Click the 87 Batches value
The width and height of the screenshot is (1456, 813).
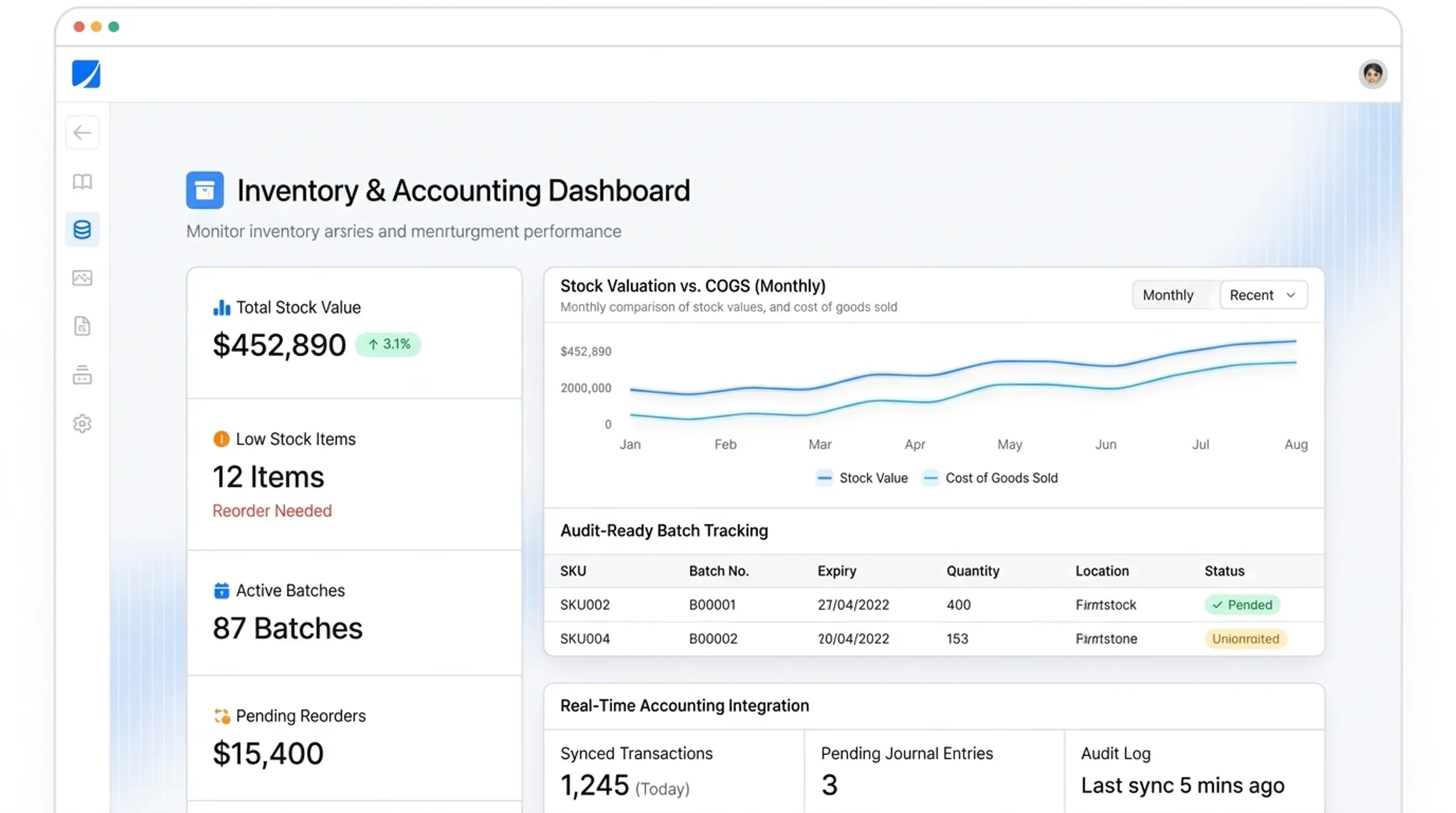pos(288,628)
